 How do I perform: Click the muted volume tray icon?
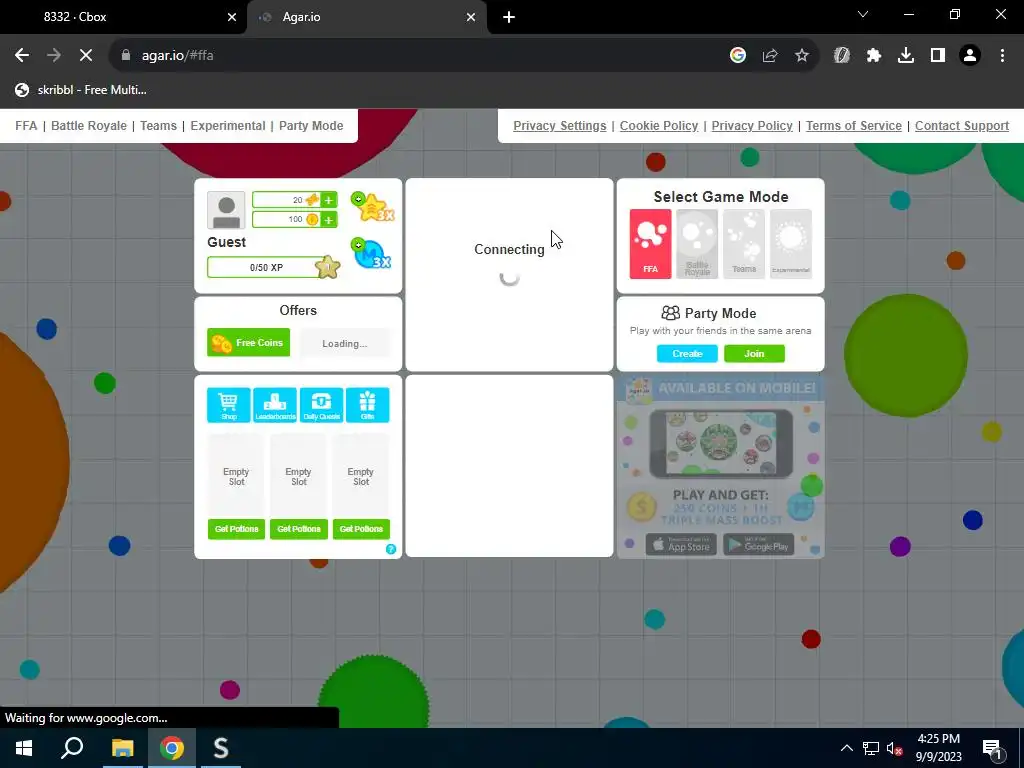[895, 748]
